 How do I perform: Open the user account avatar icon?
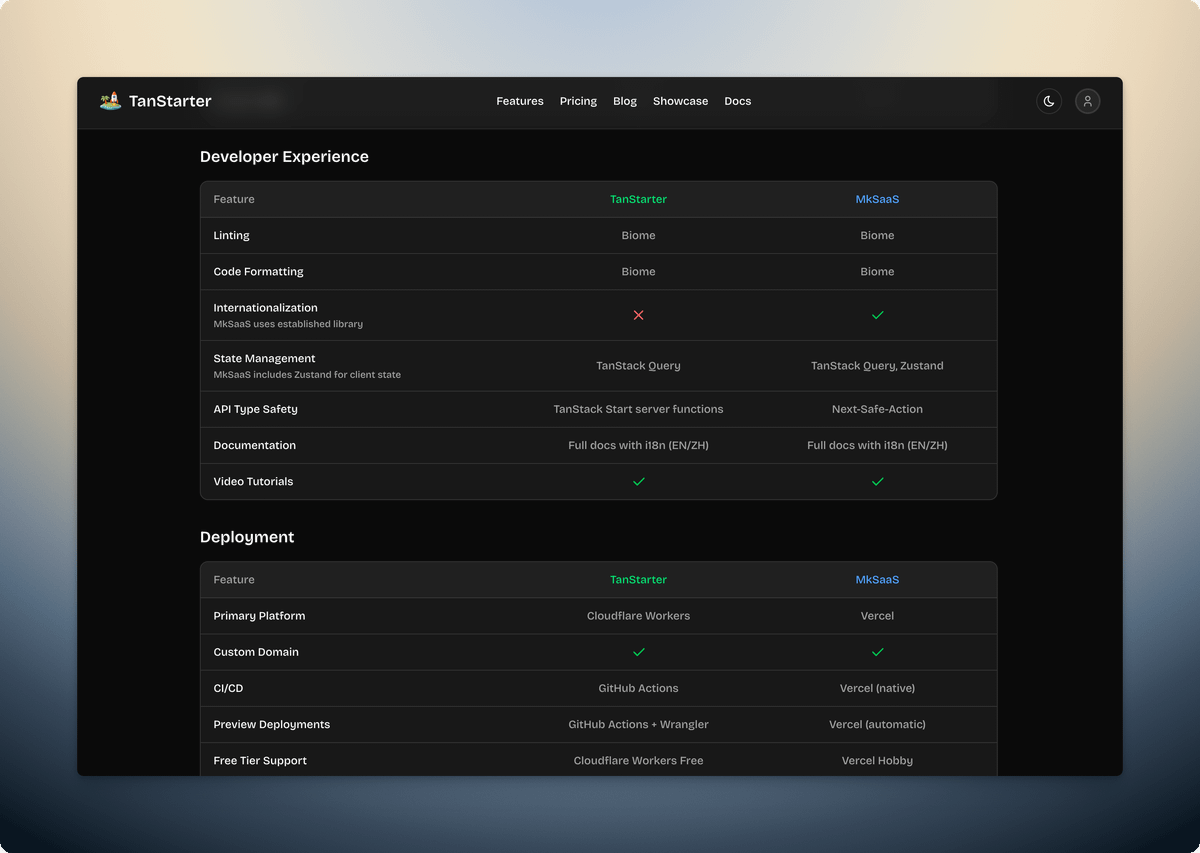click(x=1088, y=101)
